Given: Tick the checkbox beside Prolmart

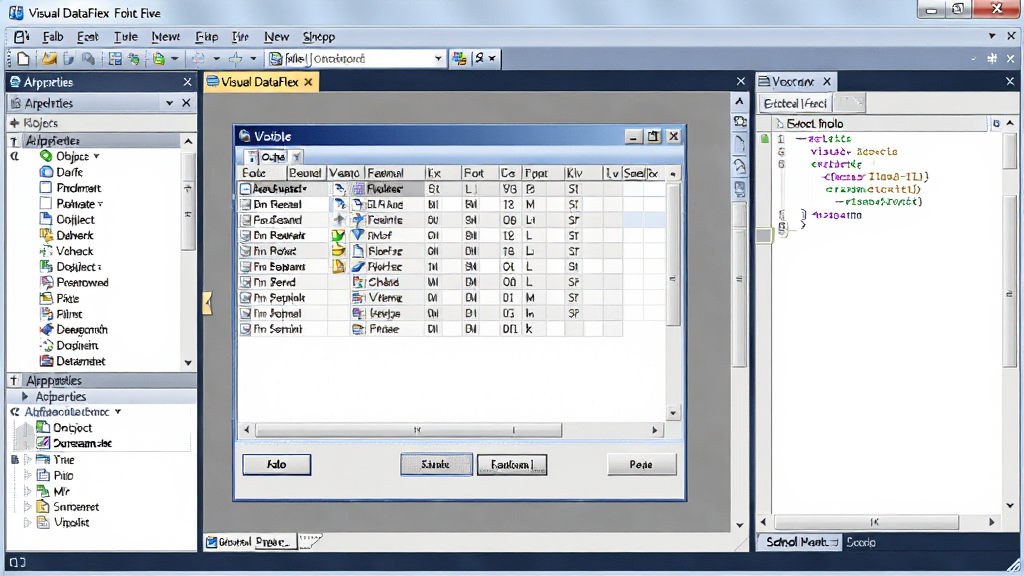Looking at the screenshot, I should pyautogui.click(x=46, y=188).
